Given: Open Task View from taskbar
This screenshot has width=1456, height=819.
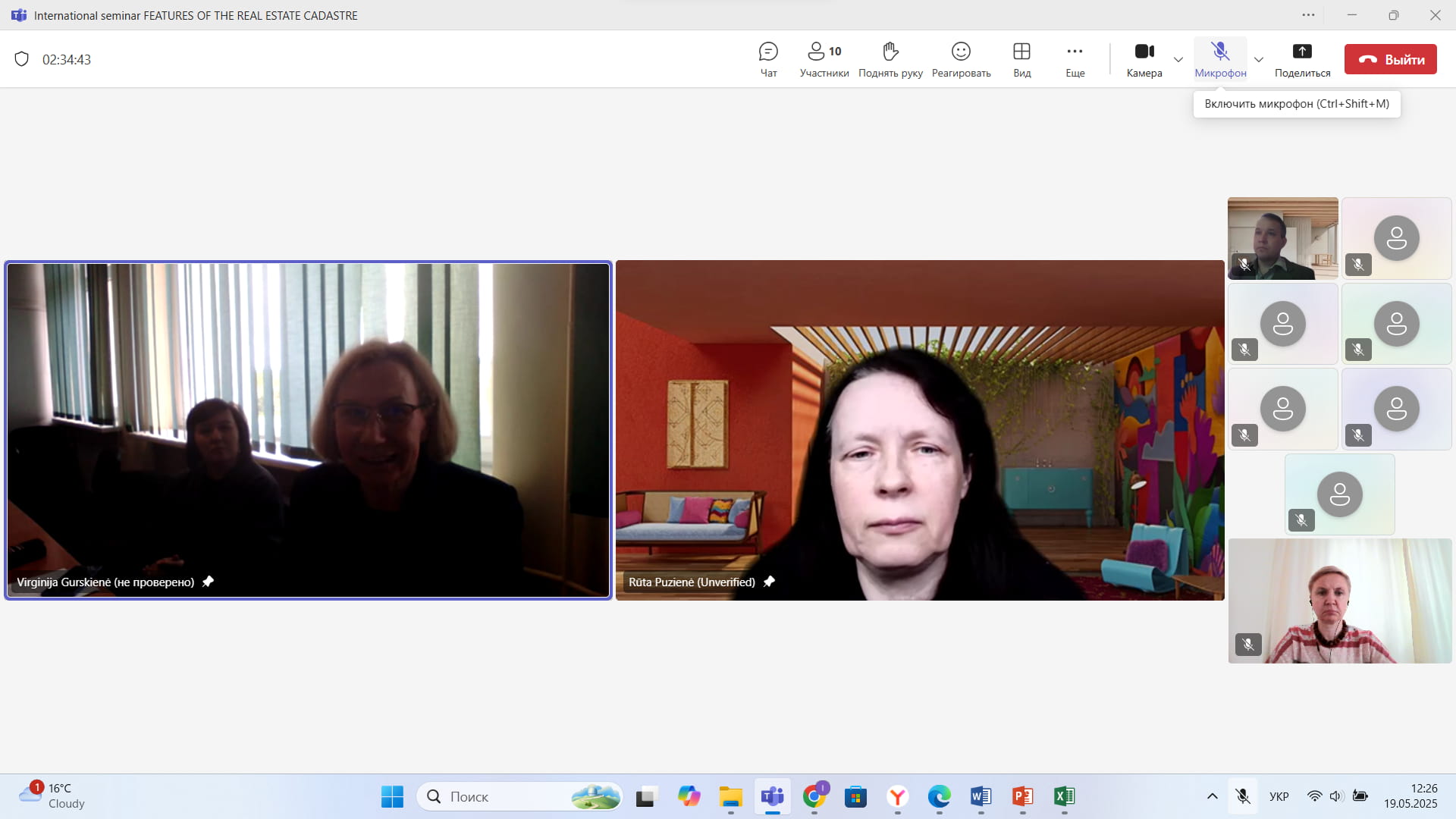Looking at the screenshot, I should point(645,796).
